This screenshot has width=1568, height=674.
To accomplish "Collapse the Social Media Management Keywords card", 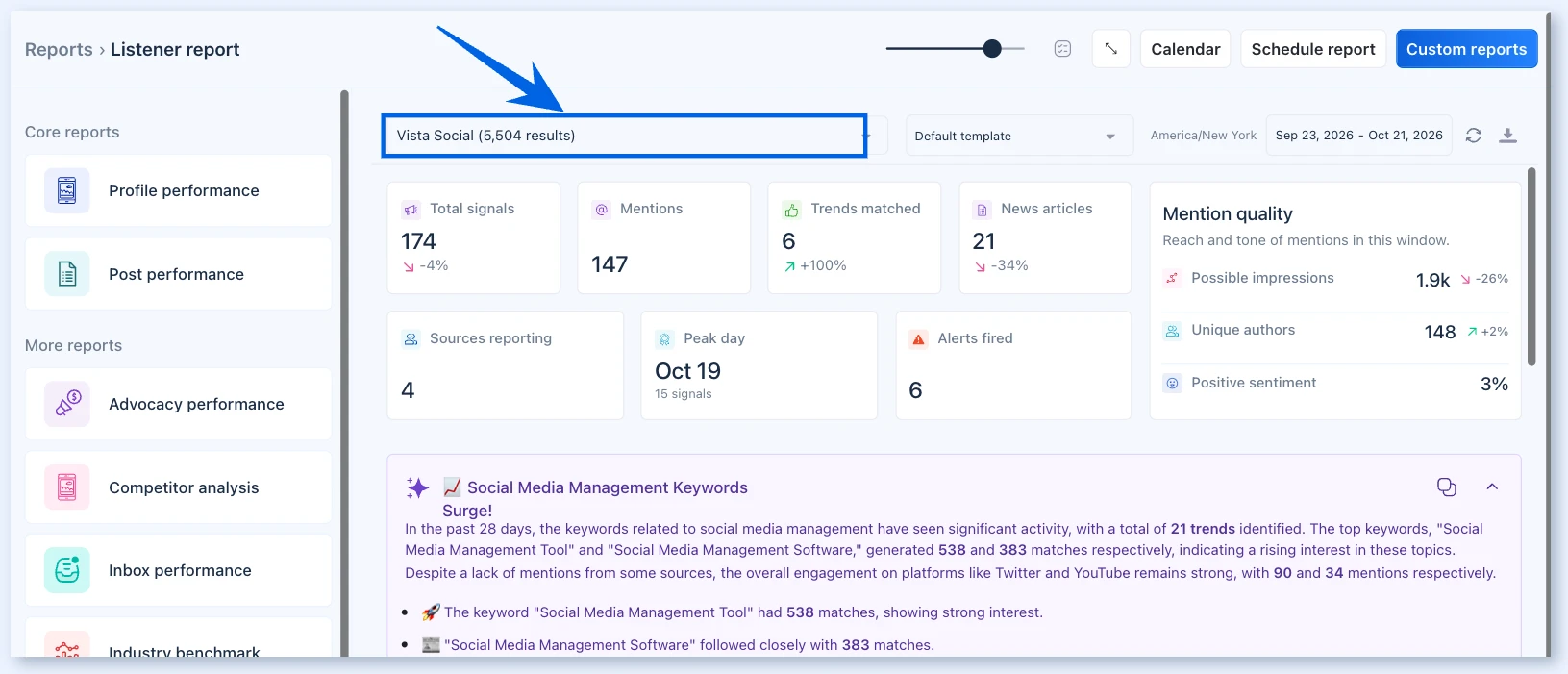I will [1492, 487].
